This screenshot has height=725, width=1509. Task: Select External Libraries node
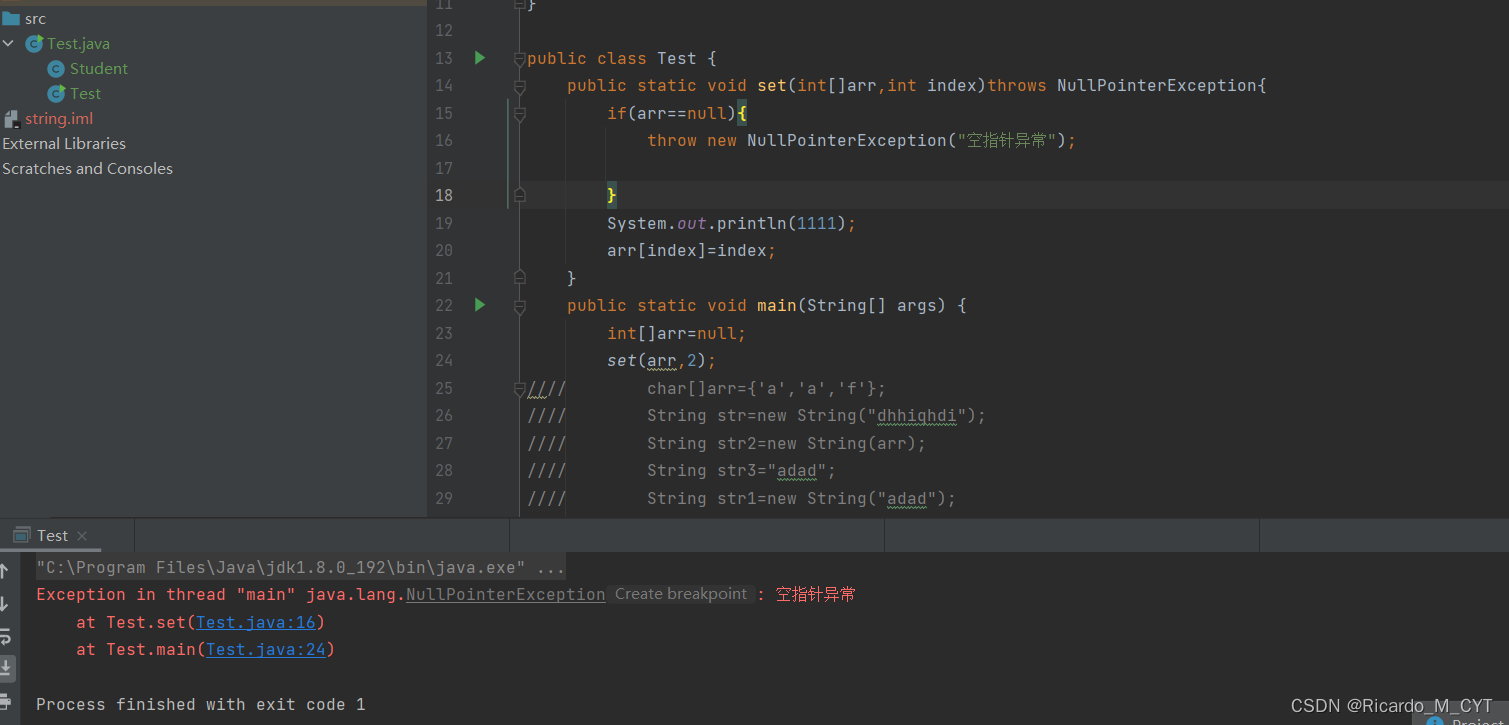[x=64, y=144]
